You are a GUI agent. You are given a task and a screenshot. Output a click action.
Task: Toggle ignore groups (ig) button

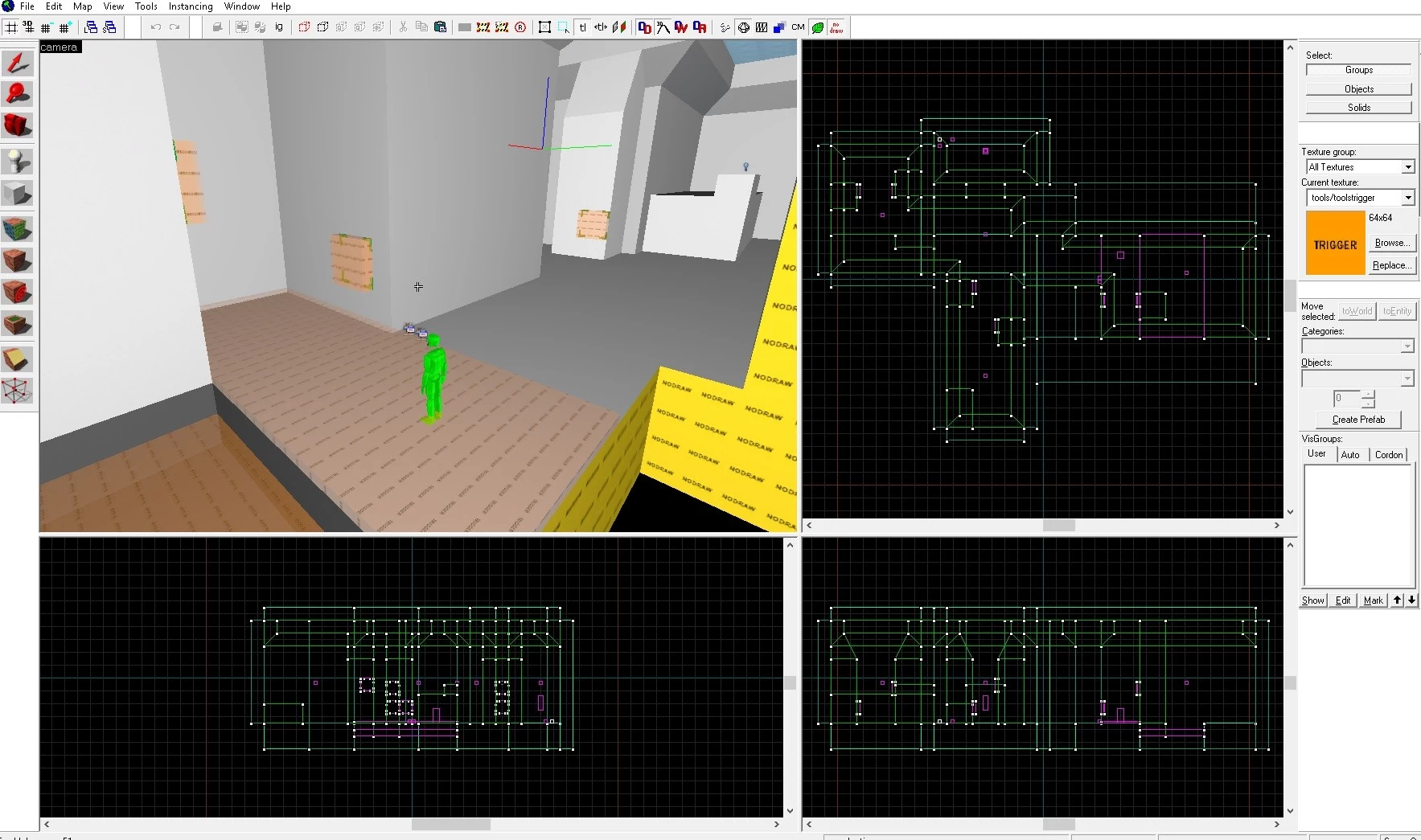point(279,27)
